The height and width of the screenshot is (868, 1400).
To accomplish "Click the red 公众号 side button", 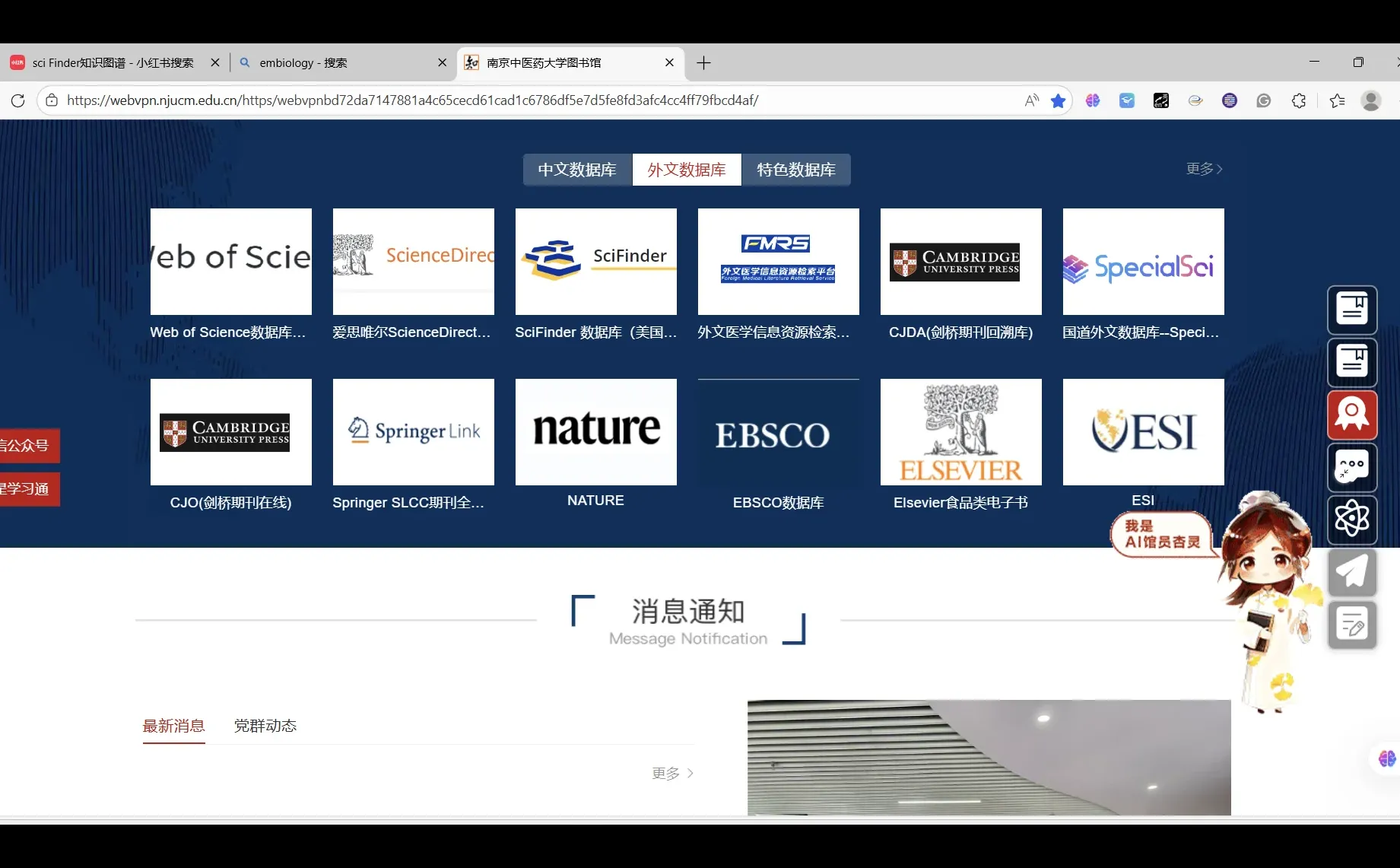I will click(x=29, y=446).
